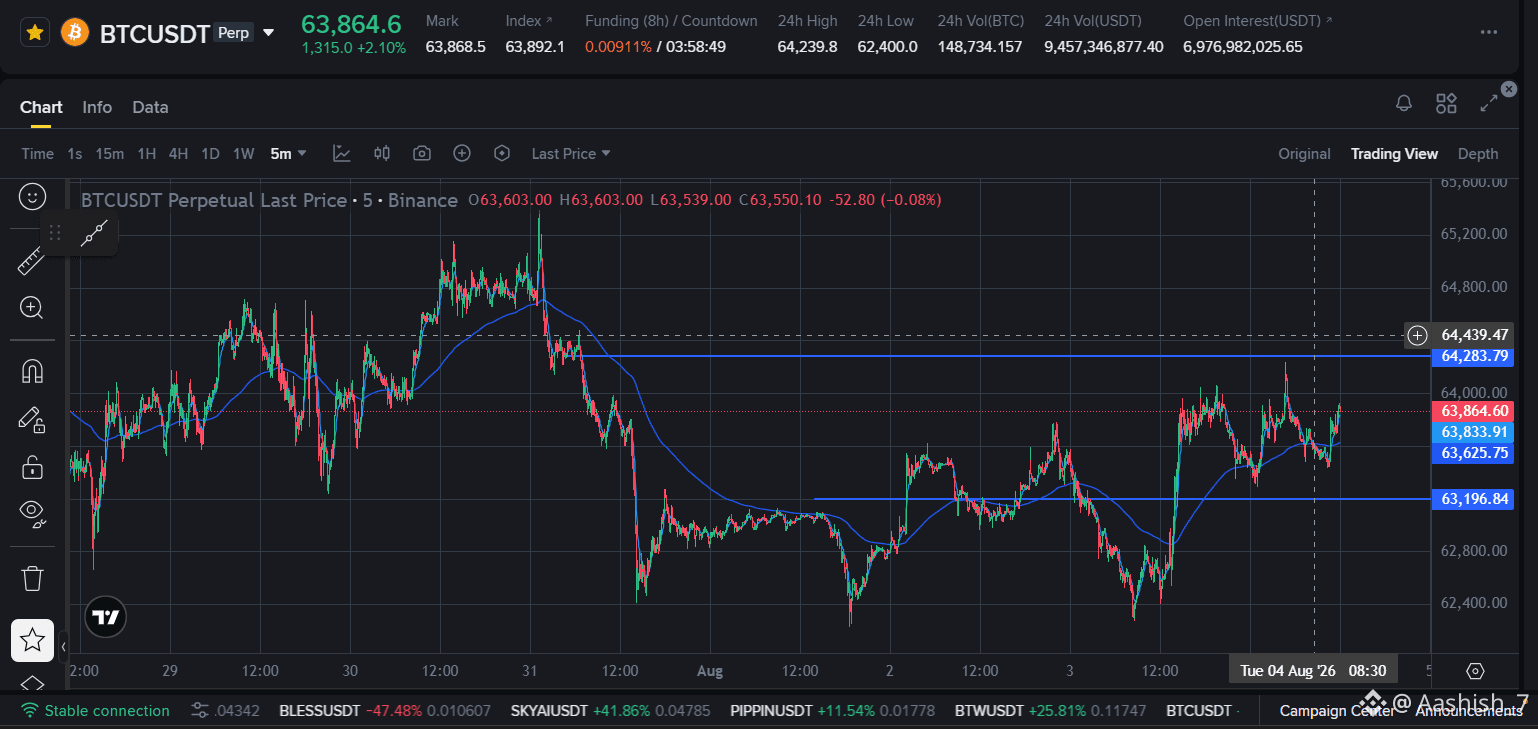Viewport: 1538px width, 729px height.
Task: Open the more options ellipsis menu
Action: click(x=1489, y=32)
